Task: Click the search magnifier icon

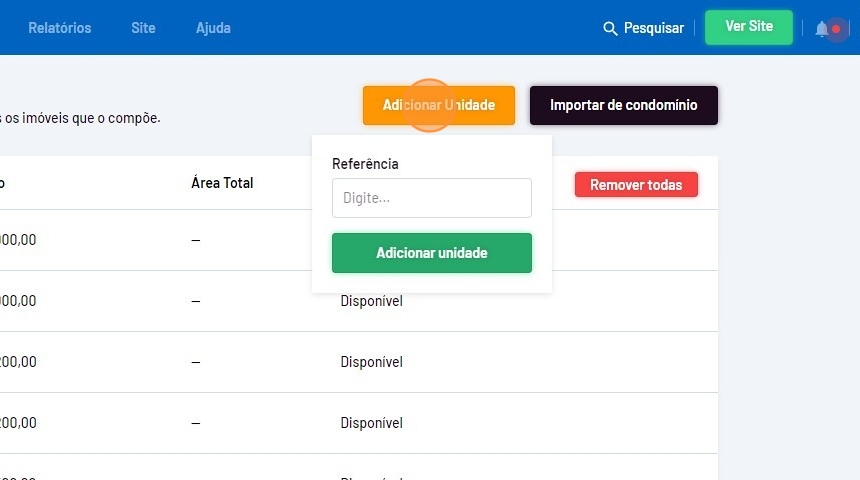Action: 610,29
